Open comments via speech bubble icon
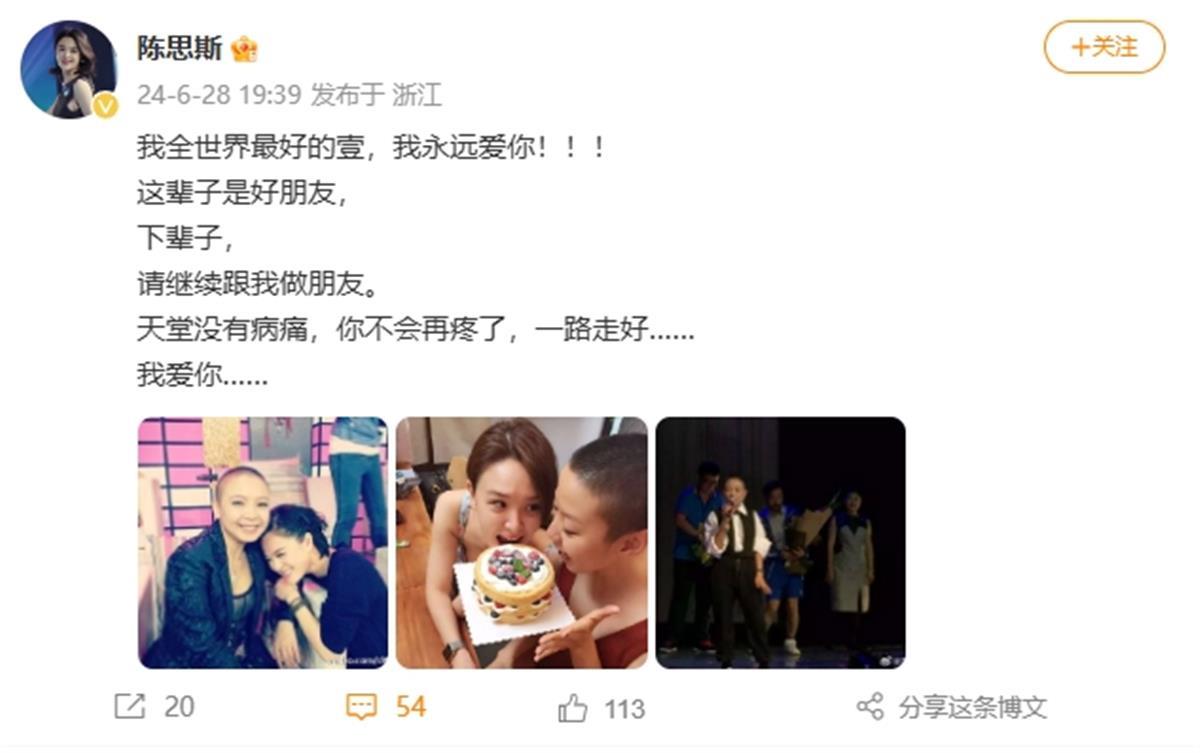Viewport: 1200px width, 753px height. click(x=361, y=708)
